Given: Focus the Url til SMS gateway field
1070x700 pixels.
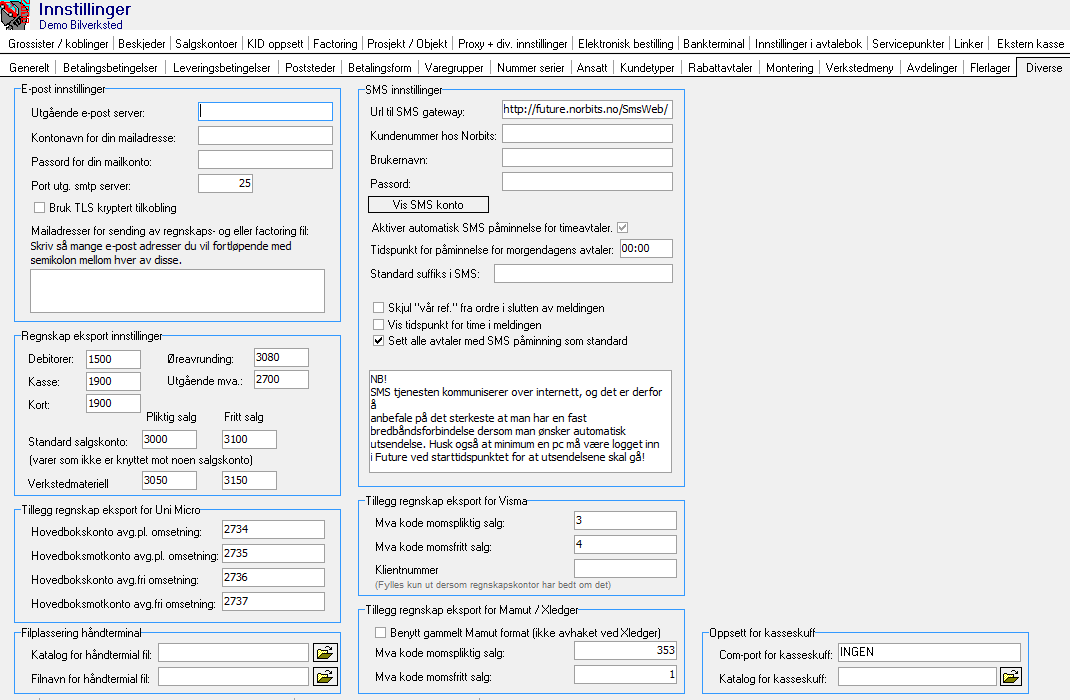Looking at the screenshot, I should tap(587, 109).
